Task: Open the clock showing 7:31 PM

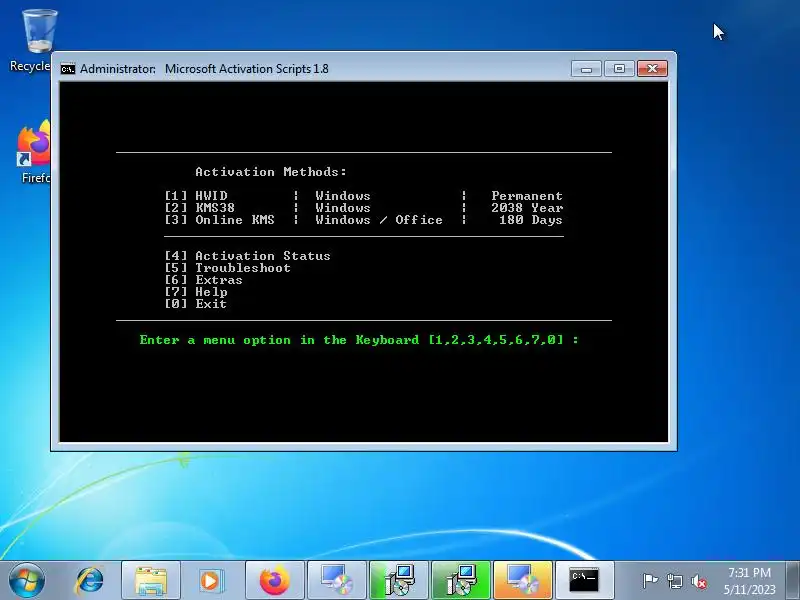Action: pos(749,581)
